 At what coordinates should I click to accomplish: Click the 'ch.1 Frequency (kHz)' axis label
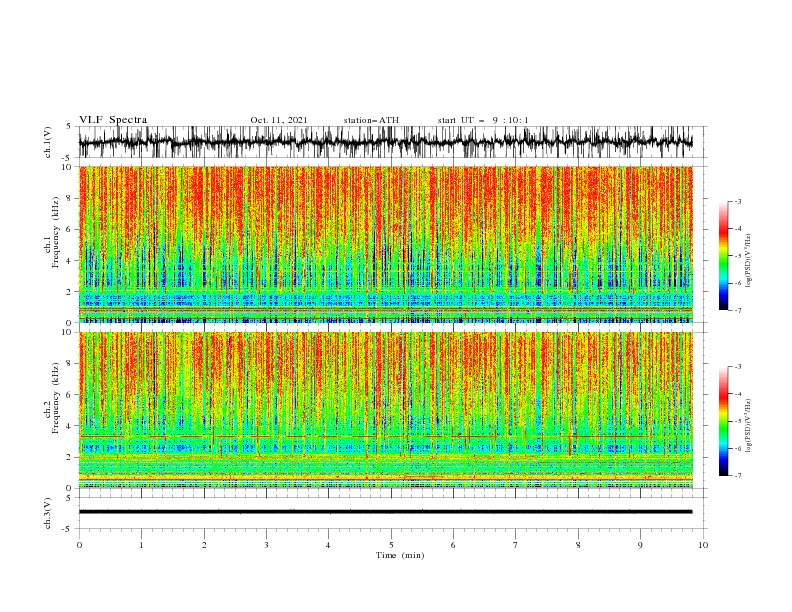coord(52,245)
